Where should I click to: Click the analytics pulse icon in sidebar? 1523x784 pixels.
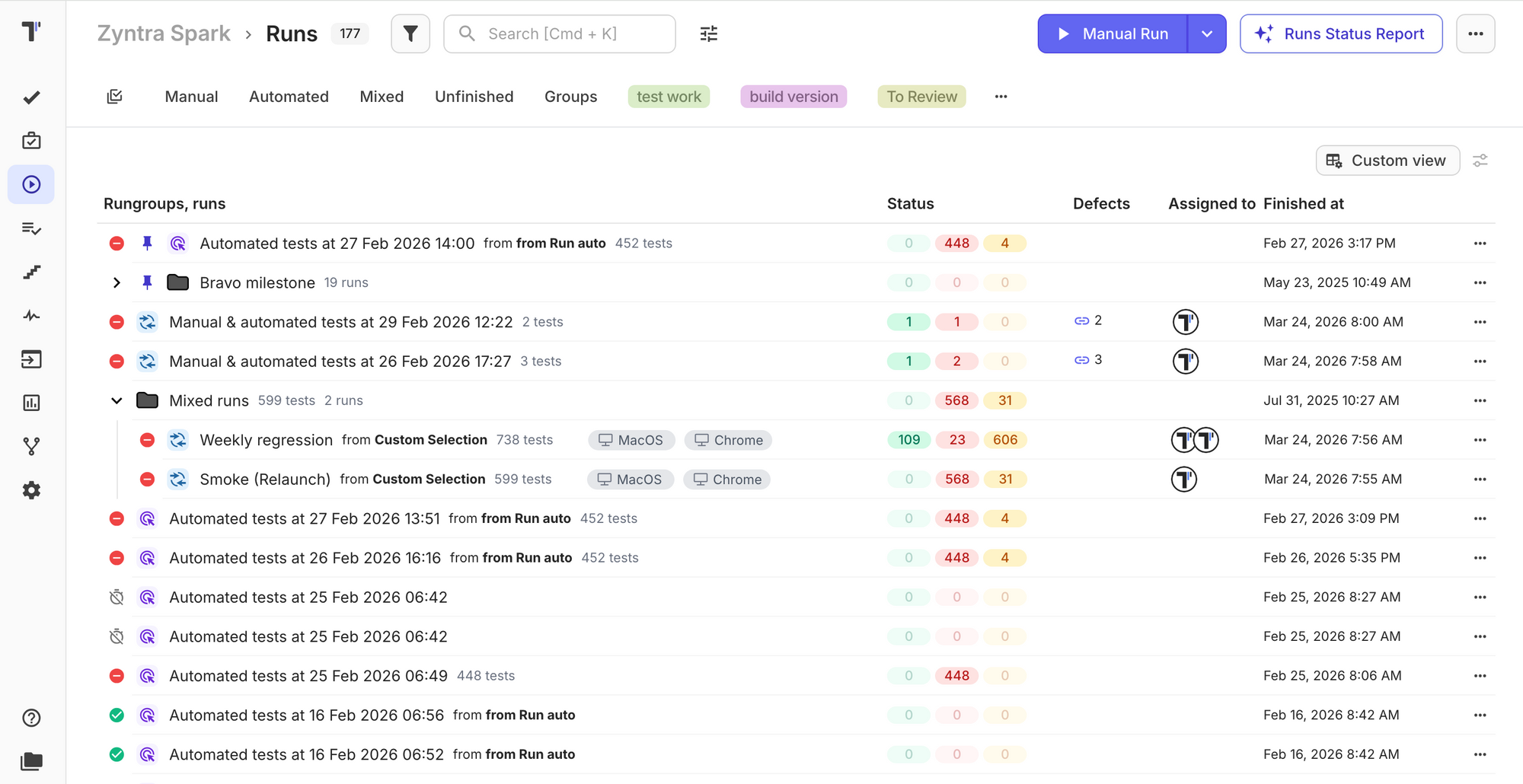coord(30,316)
